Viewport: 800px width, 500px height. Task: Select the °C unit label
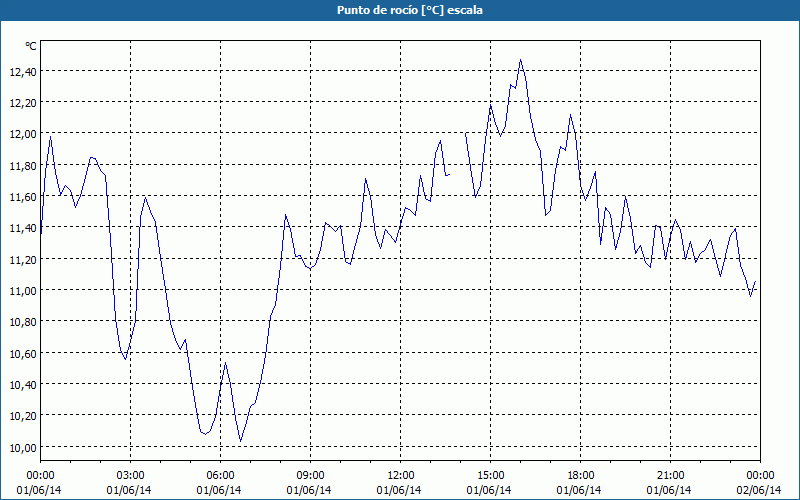(x=31, y=46)
